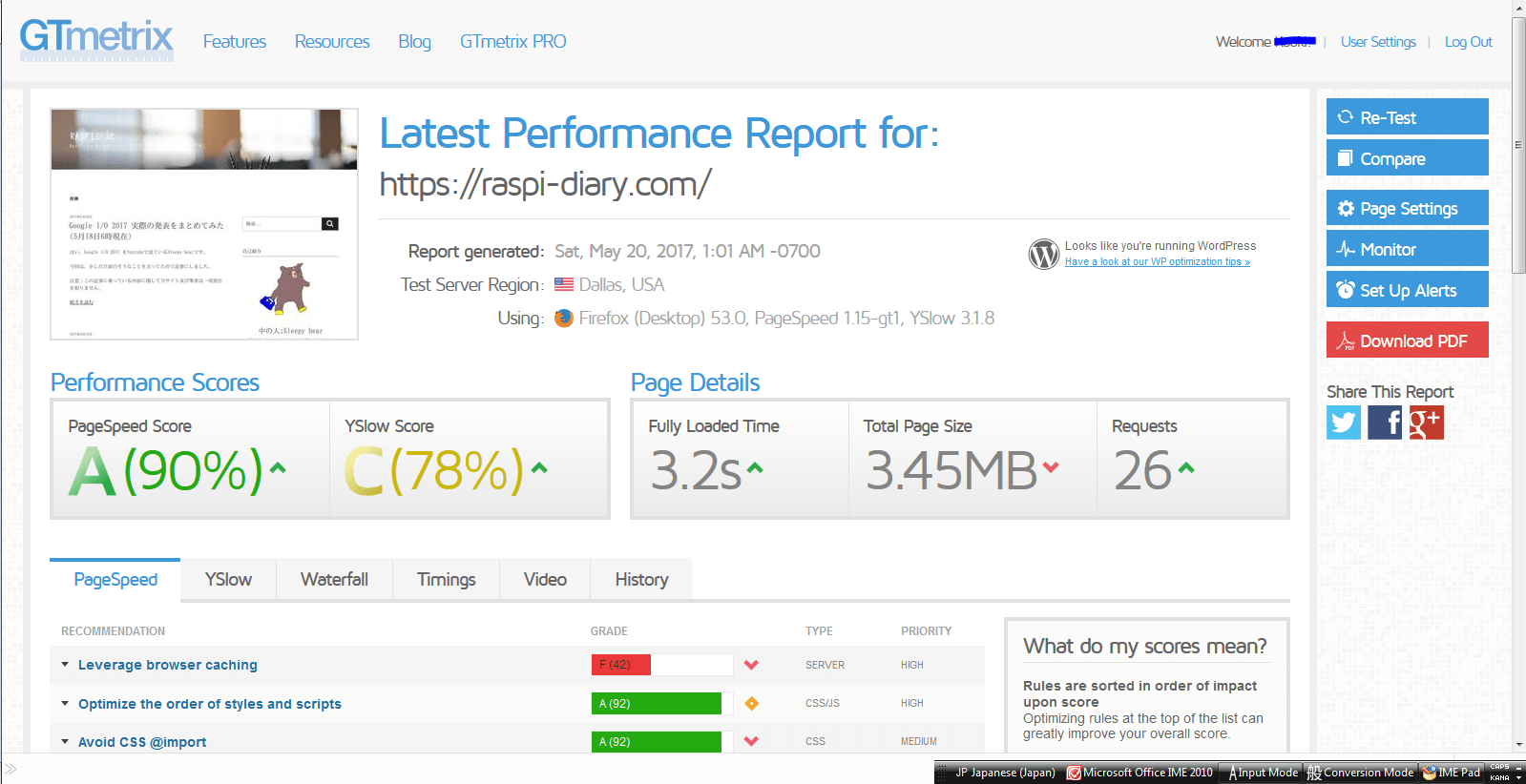The width and height of the screenshot is (1526, 784).
Task: Click red arrow for Leverage browser caching
Action: coord(751,665)
